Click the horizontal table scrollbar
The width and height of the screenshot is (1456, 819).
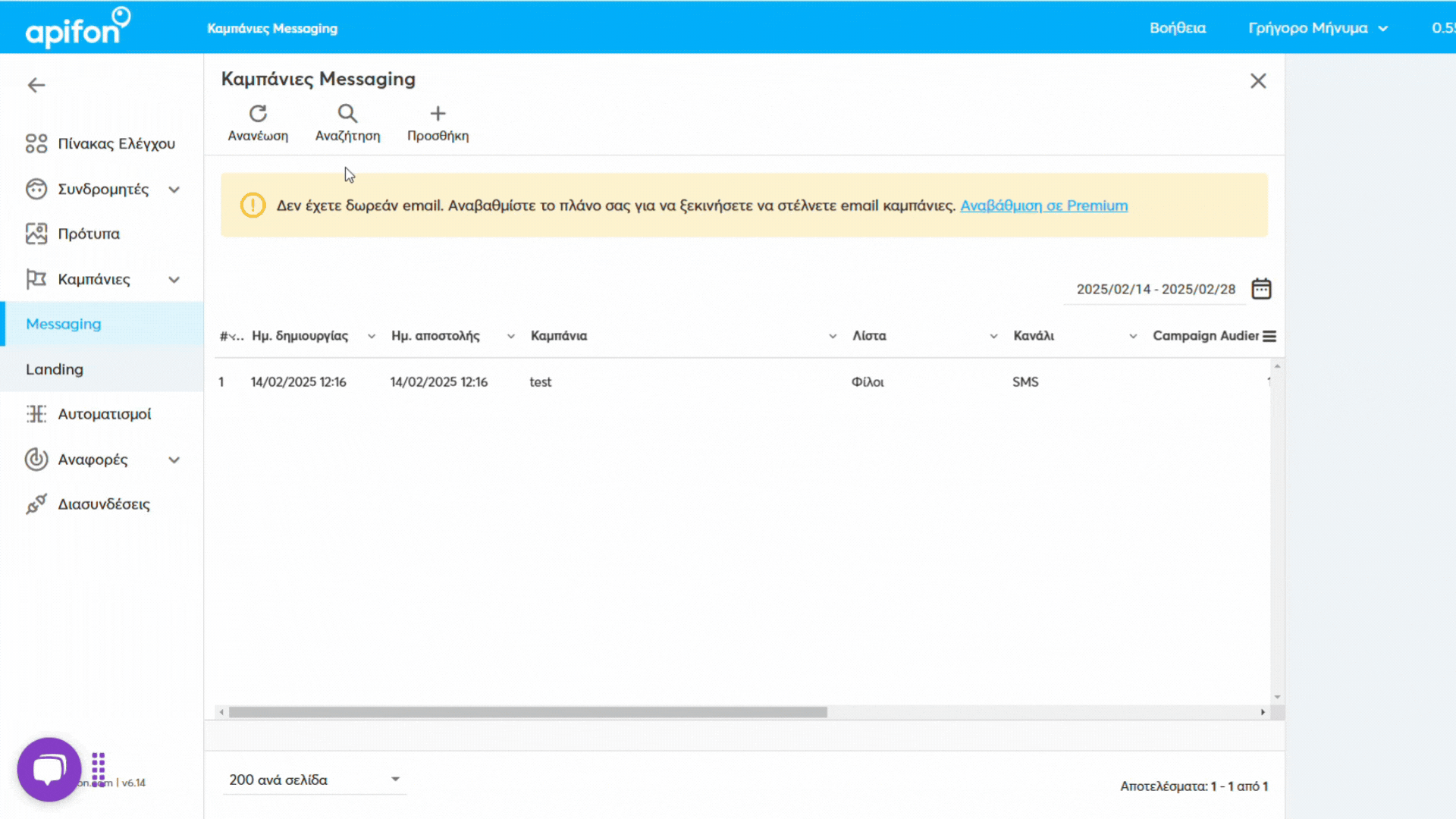[x=528, y=712]
